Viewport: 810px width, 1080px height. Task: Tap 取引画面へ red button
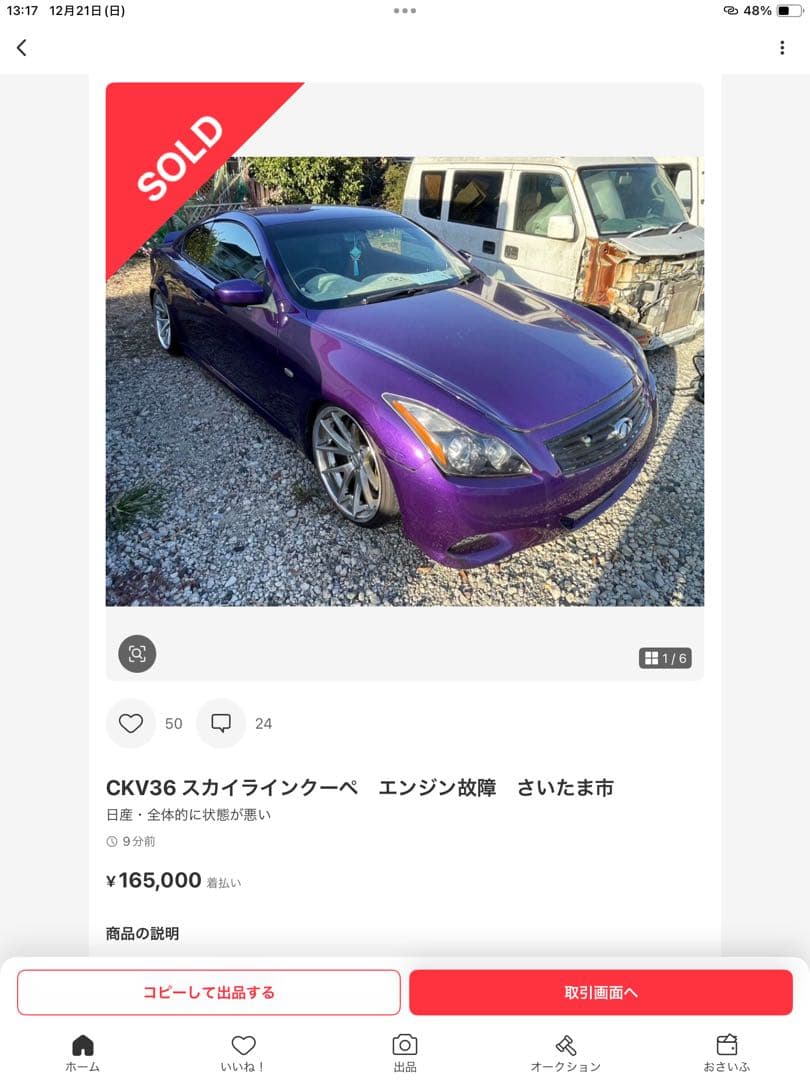click(x=601, y=993)
